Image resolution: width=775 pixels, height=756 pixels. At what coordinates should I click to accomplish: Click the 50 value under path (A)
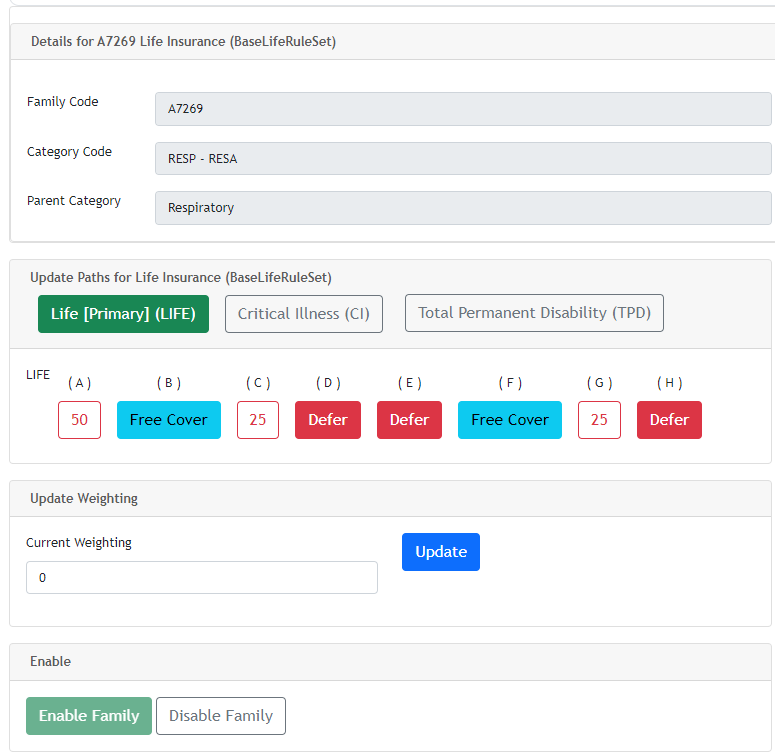pyautogui.click(x=79, y=420)
